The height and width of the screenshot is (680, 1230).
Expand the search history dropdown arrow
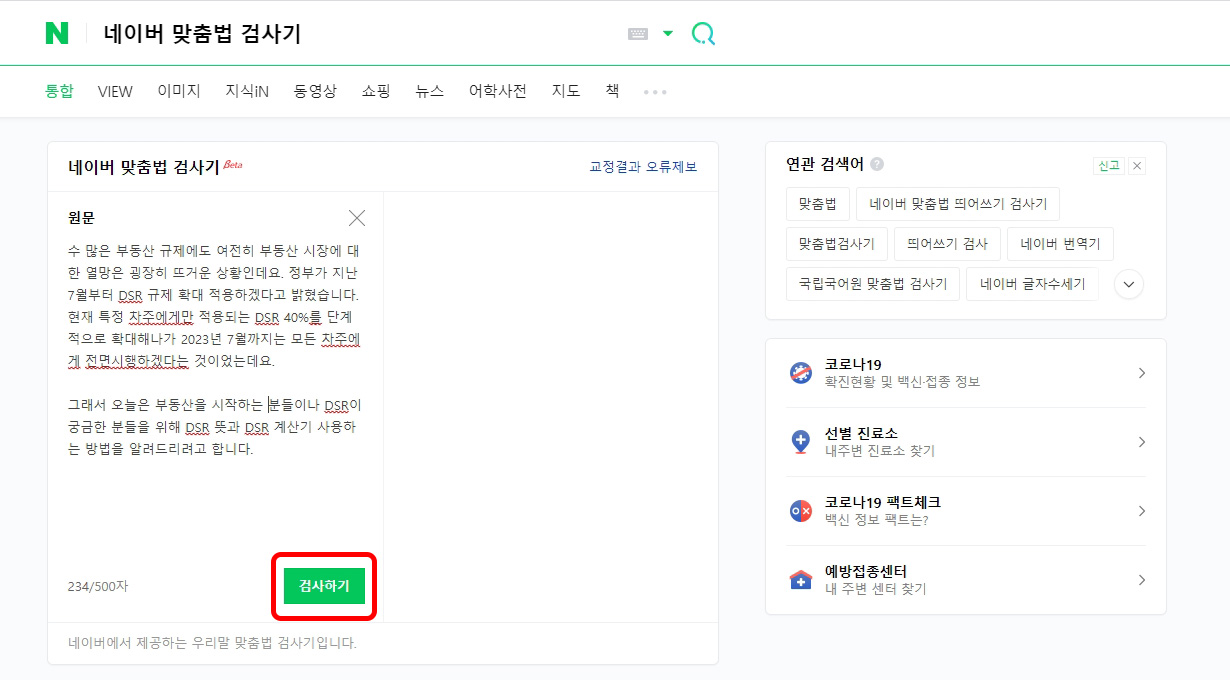pos(668,34)
